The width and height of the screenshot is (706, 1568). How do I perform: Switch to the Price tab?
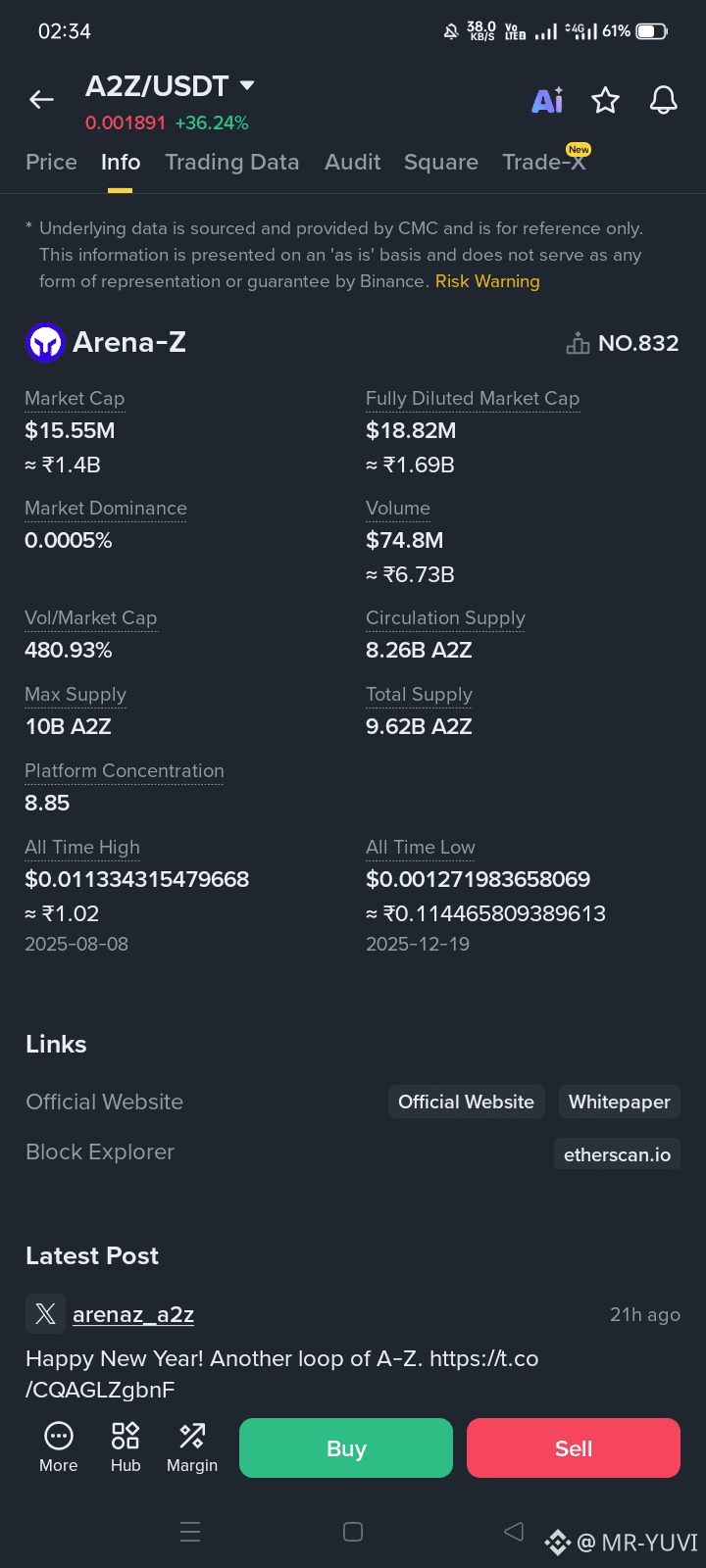pyautogui.click(x=51, y=163)
